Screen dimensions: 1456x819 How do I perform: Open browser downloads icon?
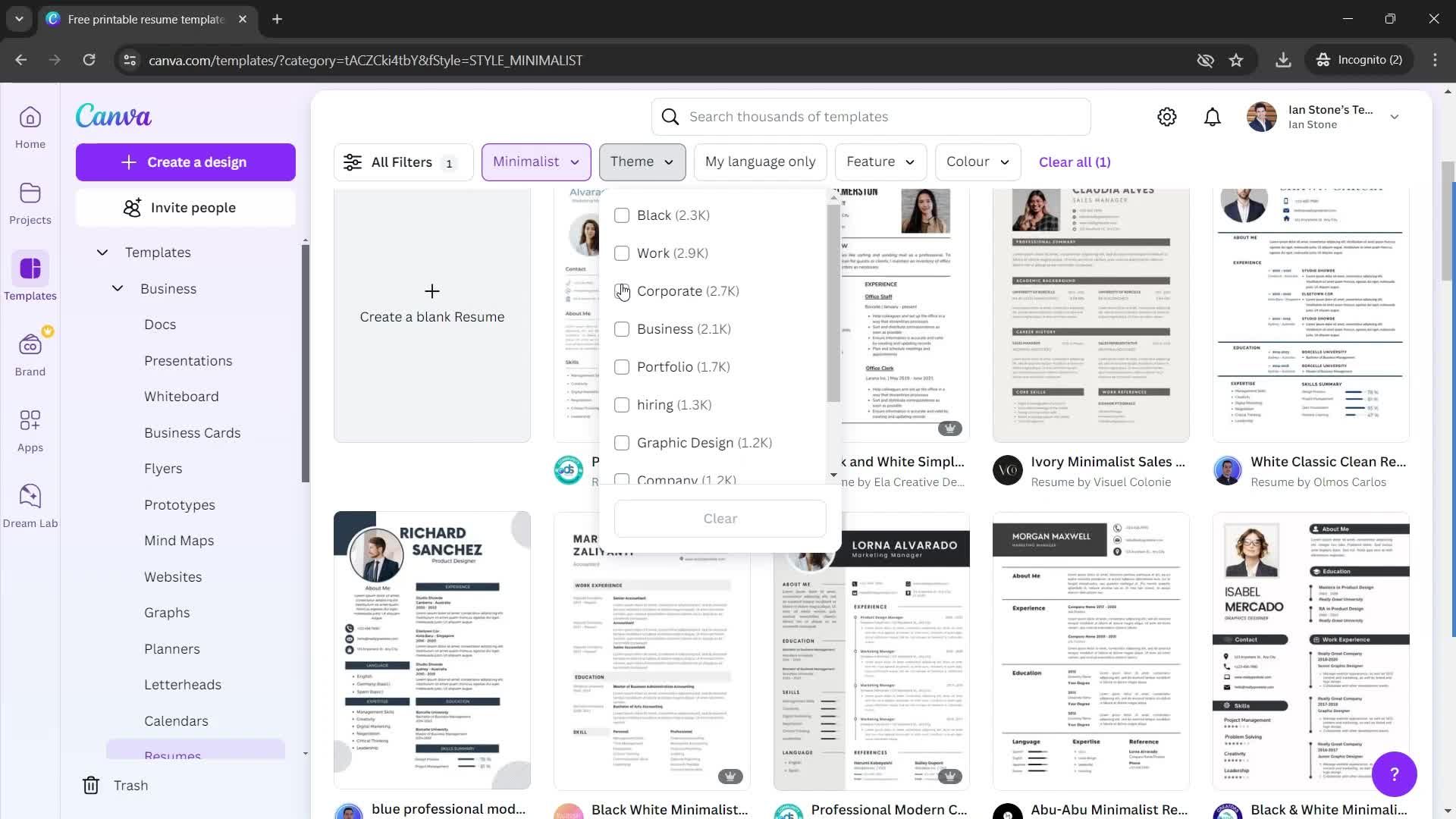pyautogui.click(x=1283, y=60)
